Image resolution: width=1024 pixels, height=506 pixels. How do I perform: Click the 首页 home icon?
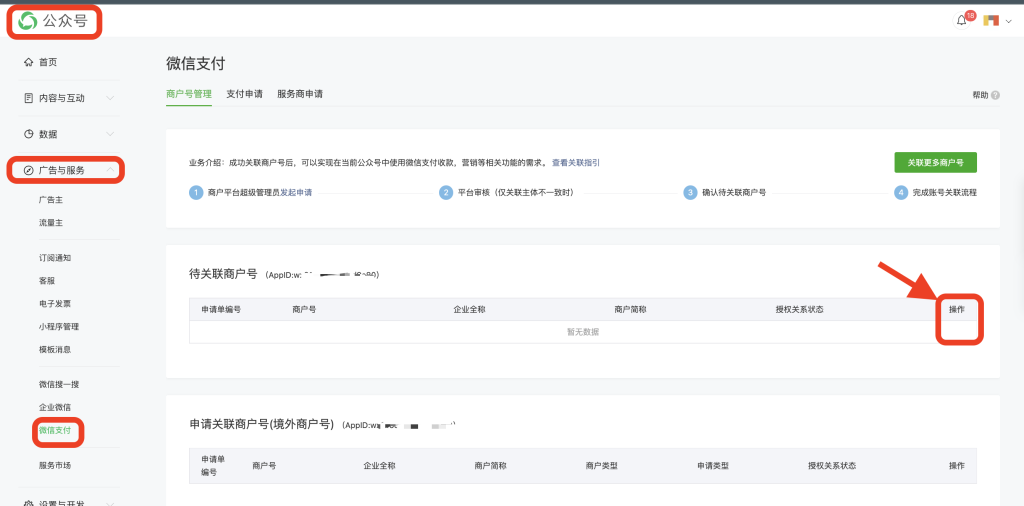click(28, 62)
